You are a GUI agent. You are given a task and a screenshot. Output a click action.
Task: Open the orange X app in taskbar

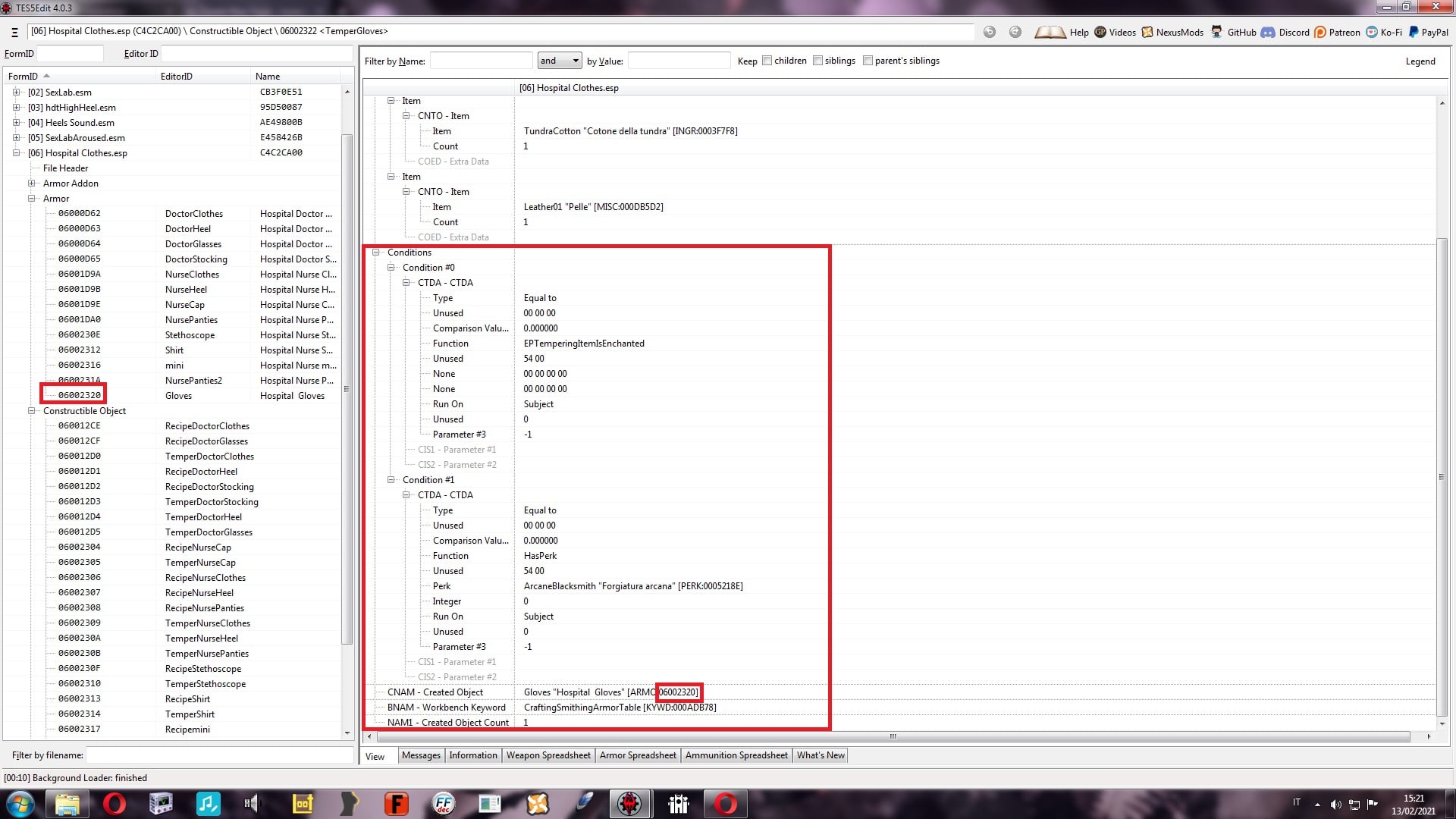click(537, 804)
